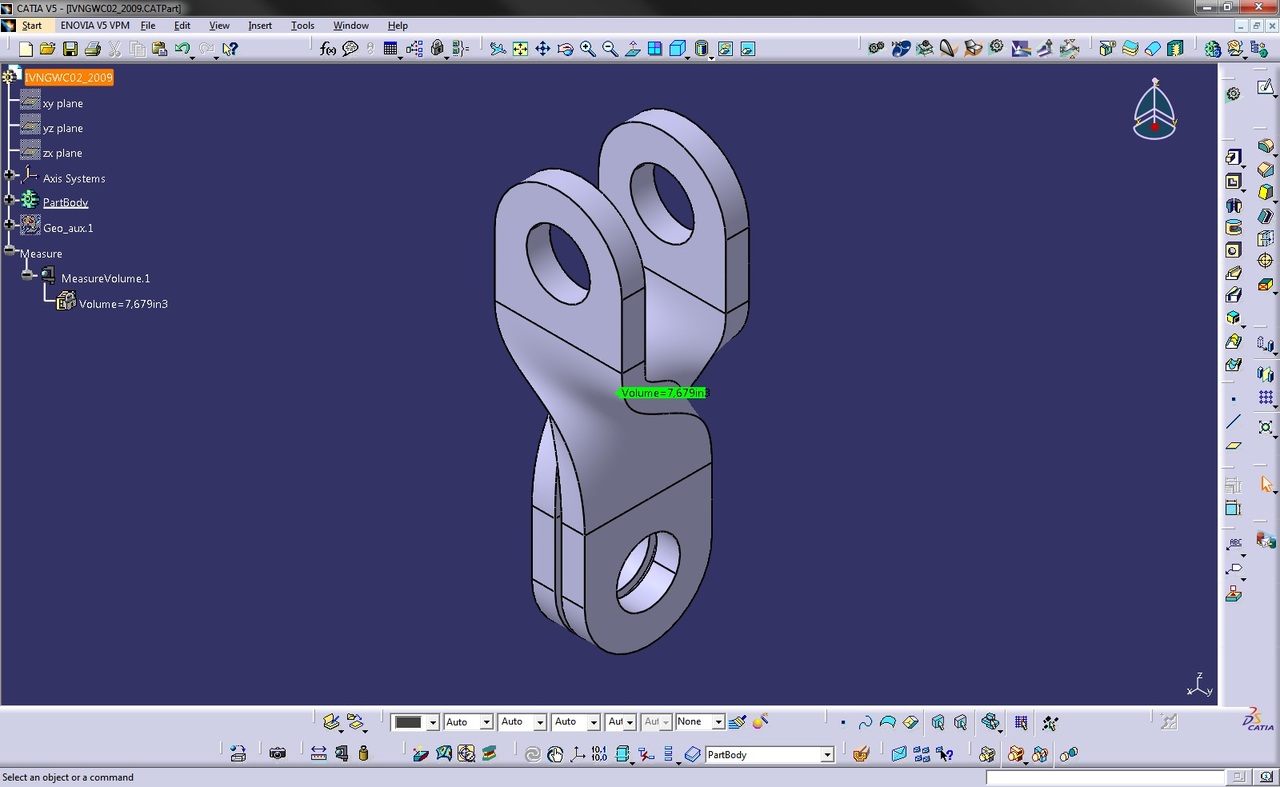1280x787 pixels.
Task: Open the Formula f(x) tool
Action: tap(328, 48)
